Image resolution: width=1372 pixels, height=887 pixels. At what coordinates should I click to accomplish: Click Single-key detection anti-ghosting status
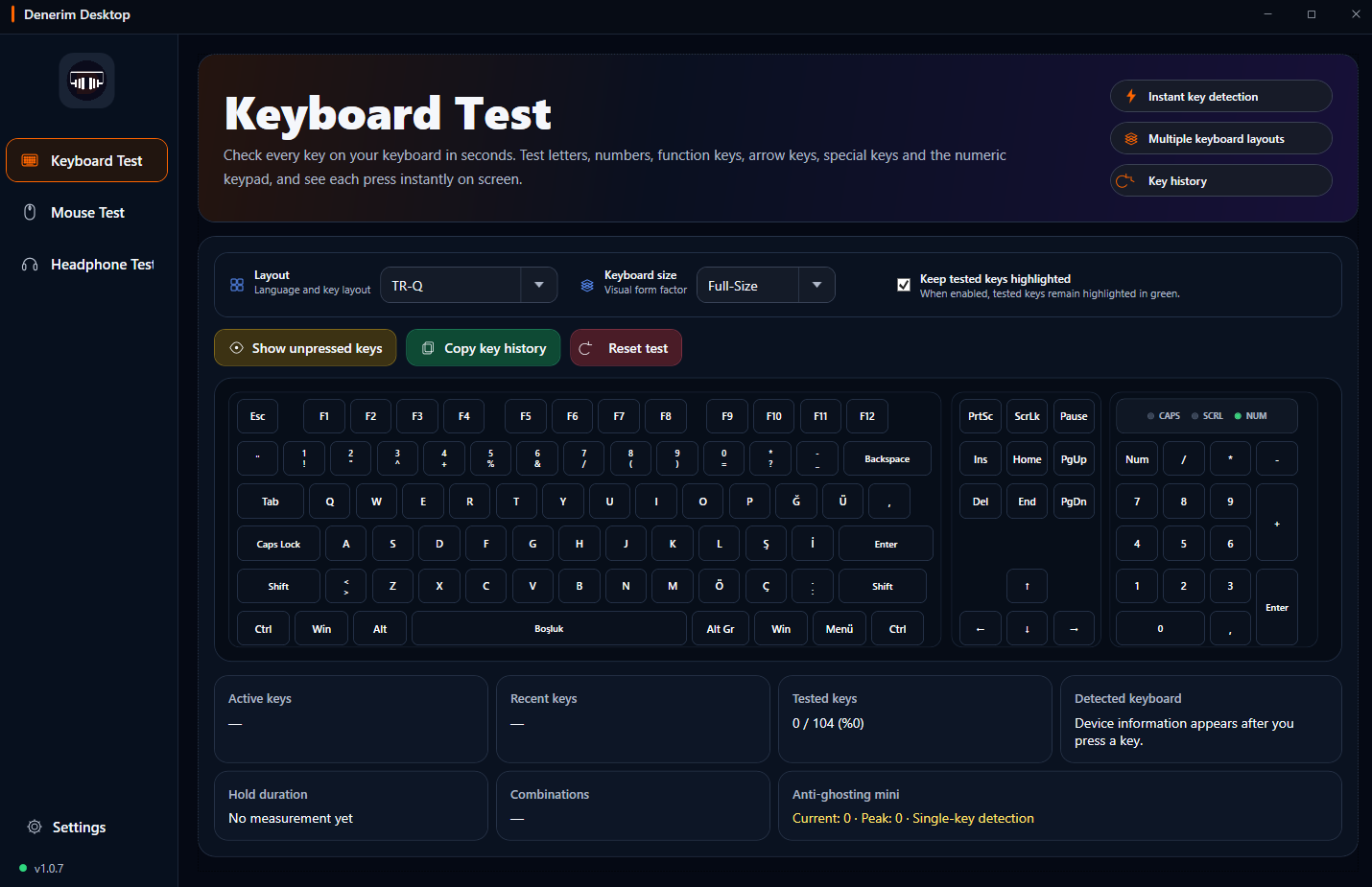click(x=973, y=818)
